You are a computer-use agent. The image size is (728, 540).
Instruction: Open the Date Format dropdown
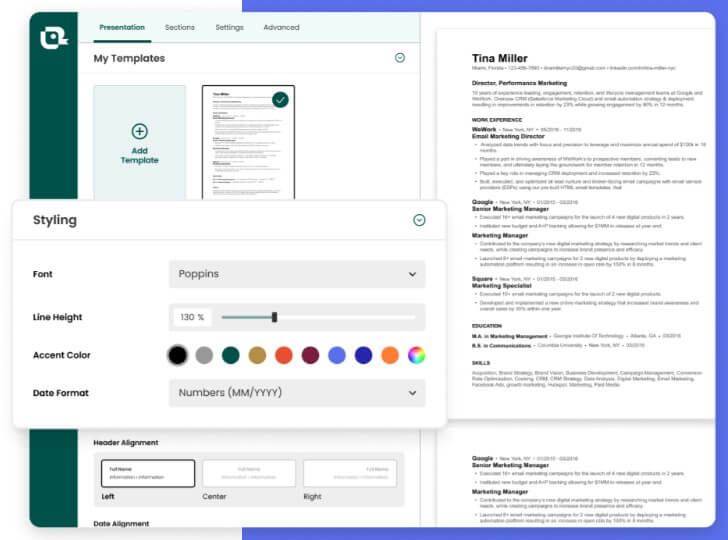tap(297, 393)
